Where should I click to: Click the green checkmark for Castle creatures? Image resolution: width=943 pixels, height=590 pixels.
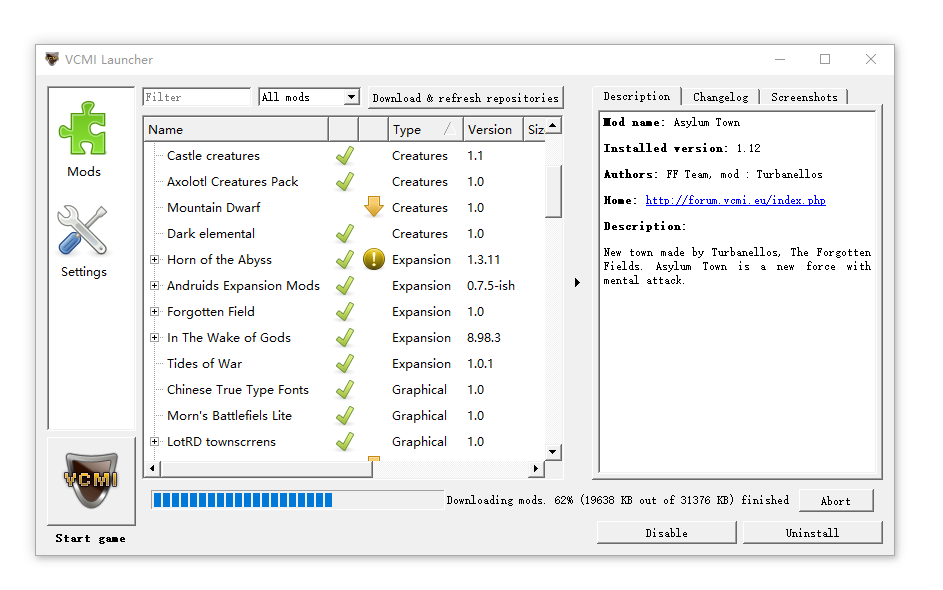point(344,156)
